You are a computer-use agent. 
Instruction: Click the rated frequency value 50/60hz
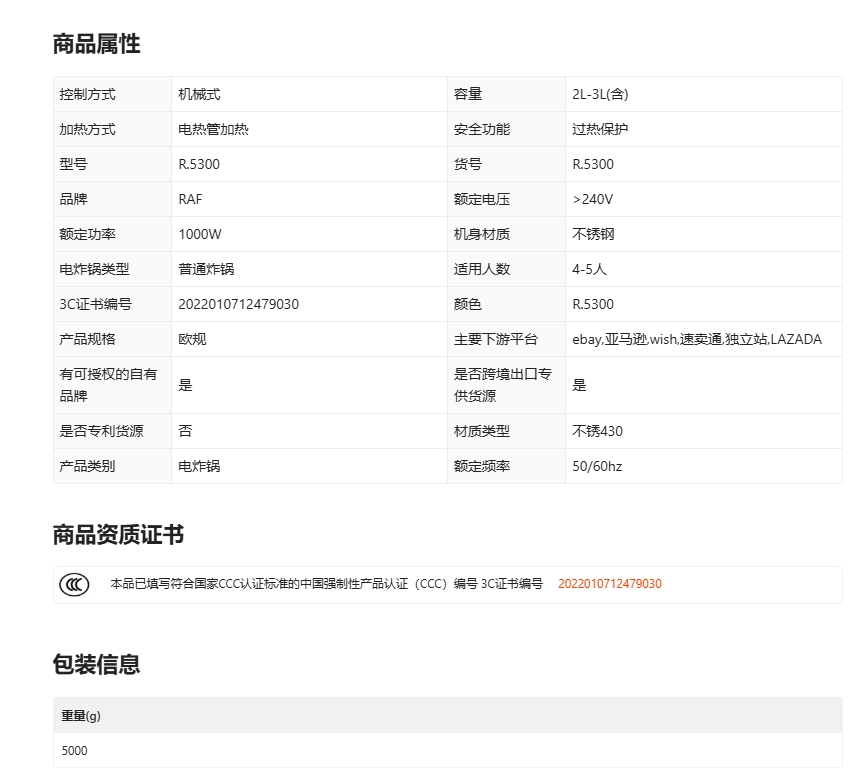[597, 466]
